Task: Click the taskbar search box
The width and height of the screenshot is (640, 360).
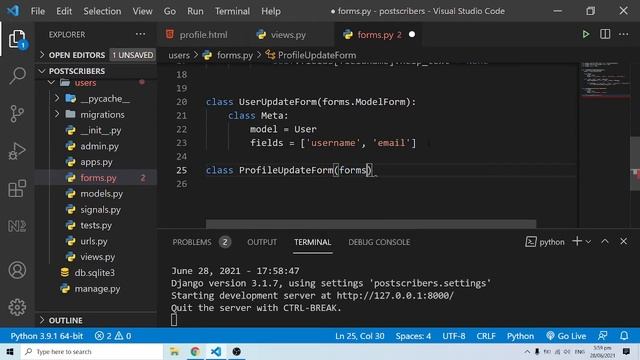Action: click(x=92, y=351)
